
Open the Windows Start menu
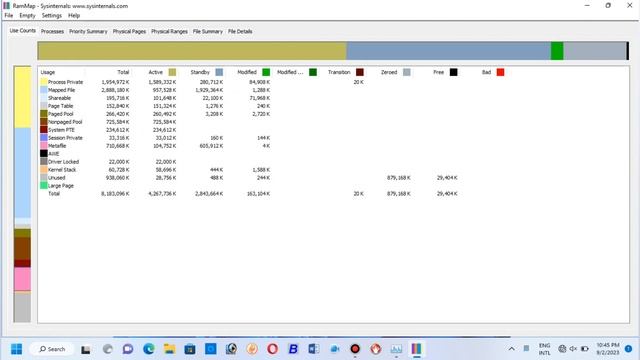point(17,349)
